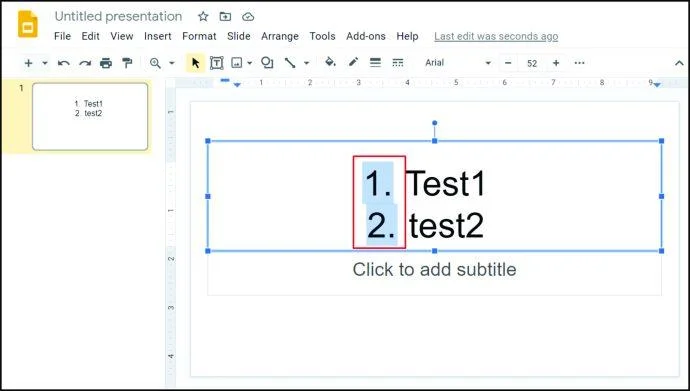This screenshot has height=391, width=690.
Task: Open the insert image dropdown arrow
Action: click(250, 63)
